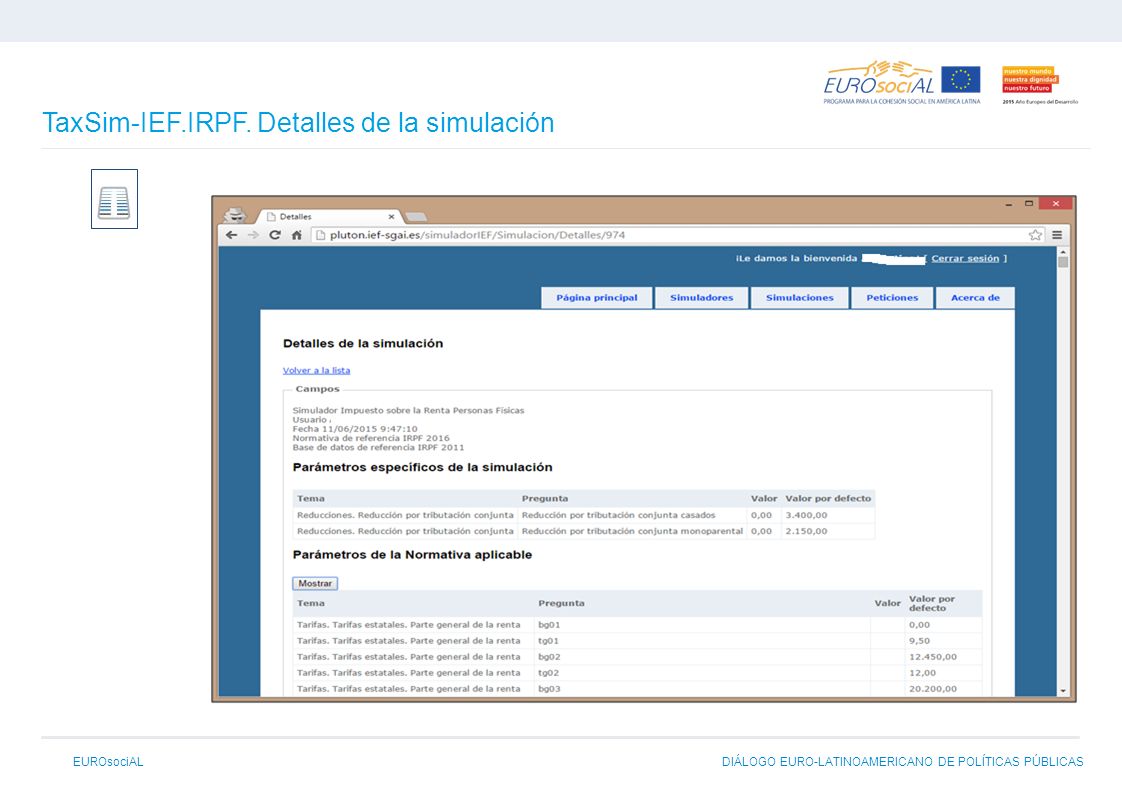Click the 'Normativa de referencia IRPF 2016' line
Viewport: 1122px width, 794px height.
371,438
